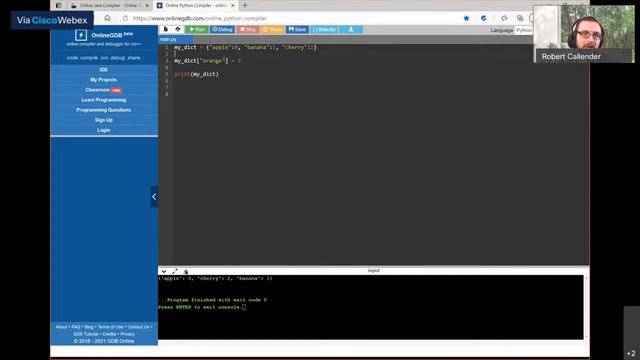
Task: Click the console vertical scrollbar
Action: pos(587,307)
